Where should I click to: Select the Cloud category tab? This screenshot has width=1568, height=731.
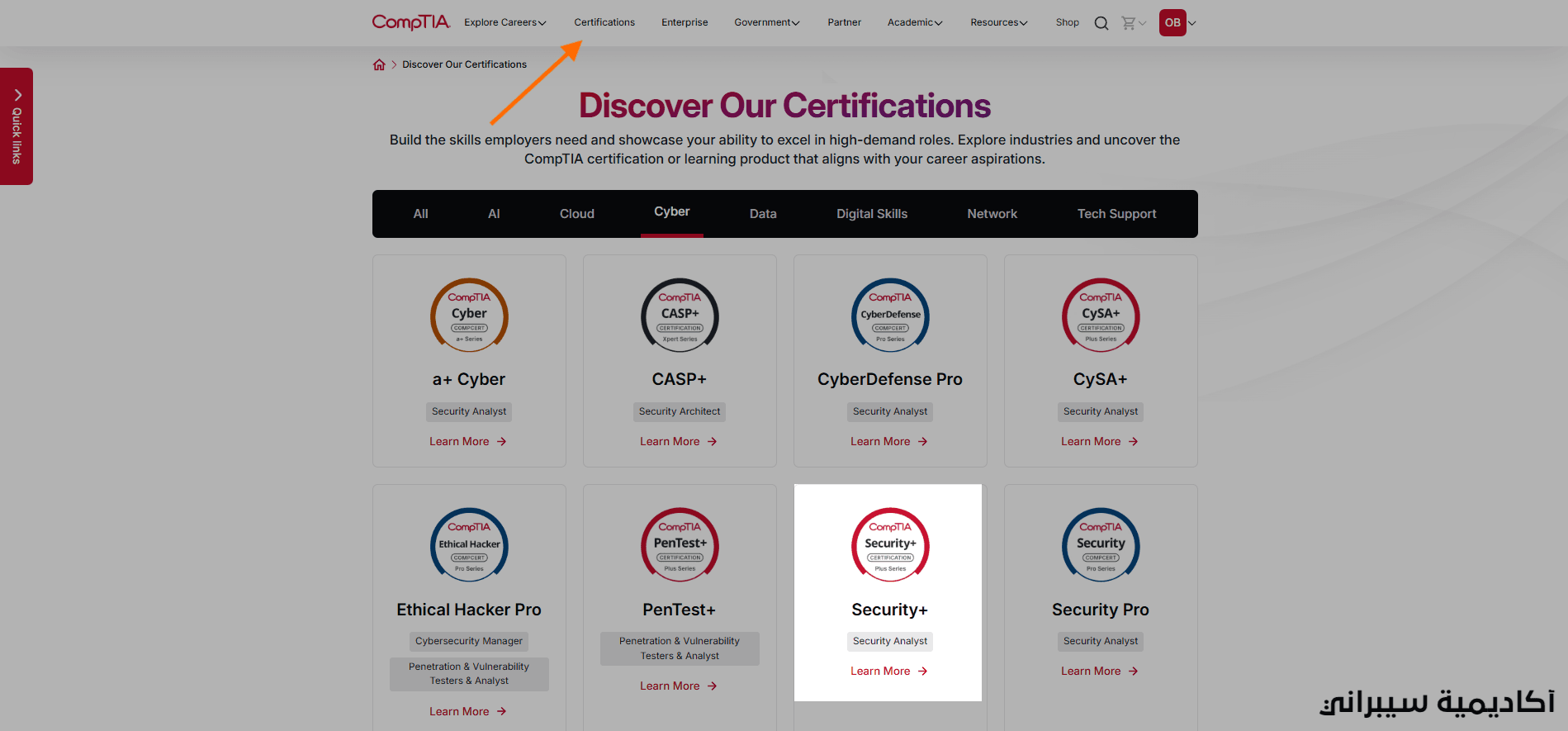577,214
